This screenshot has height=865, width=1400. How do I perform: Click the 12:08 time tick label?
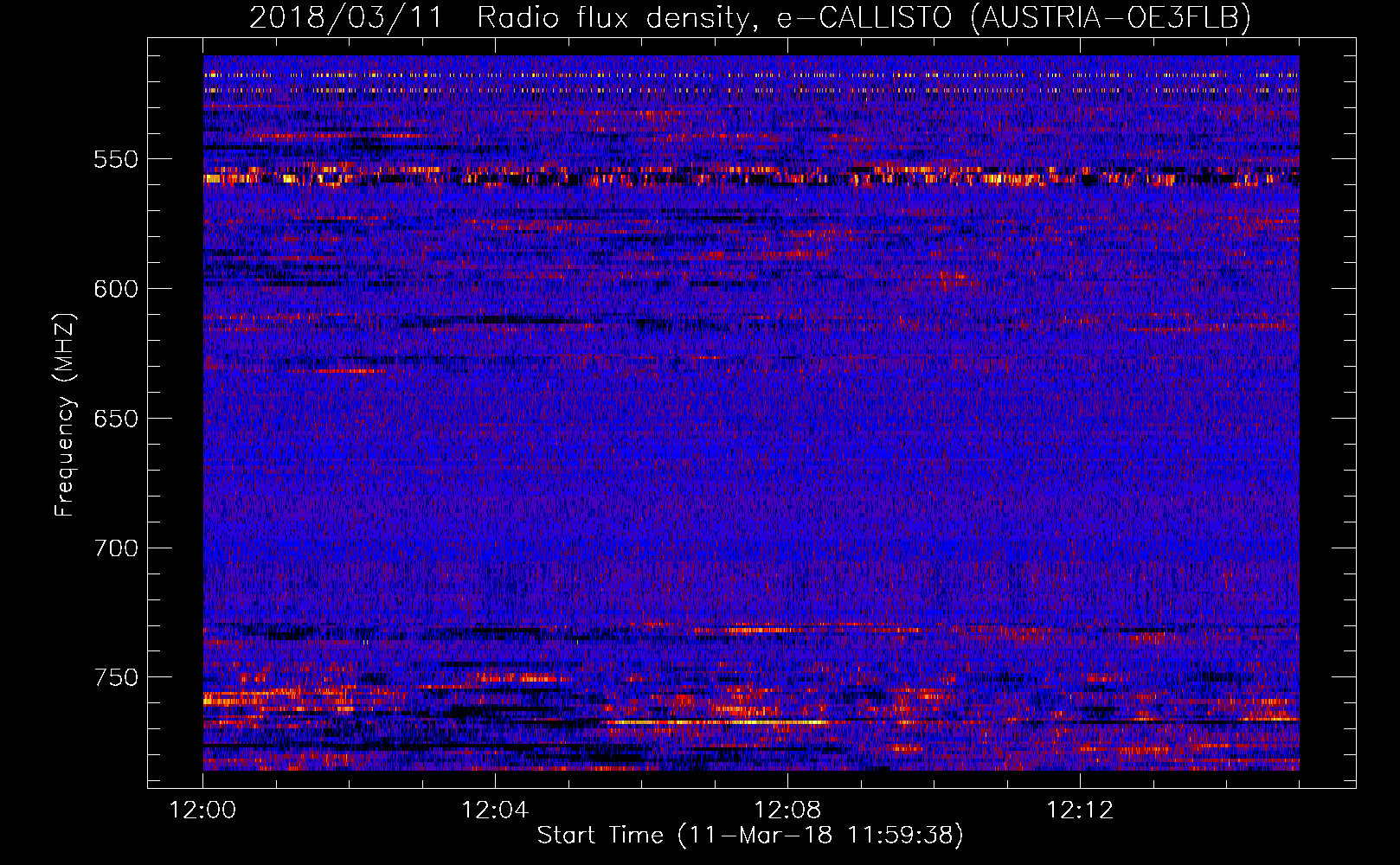[x=787, y=810]
